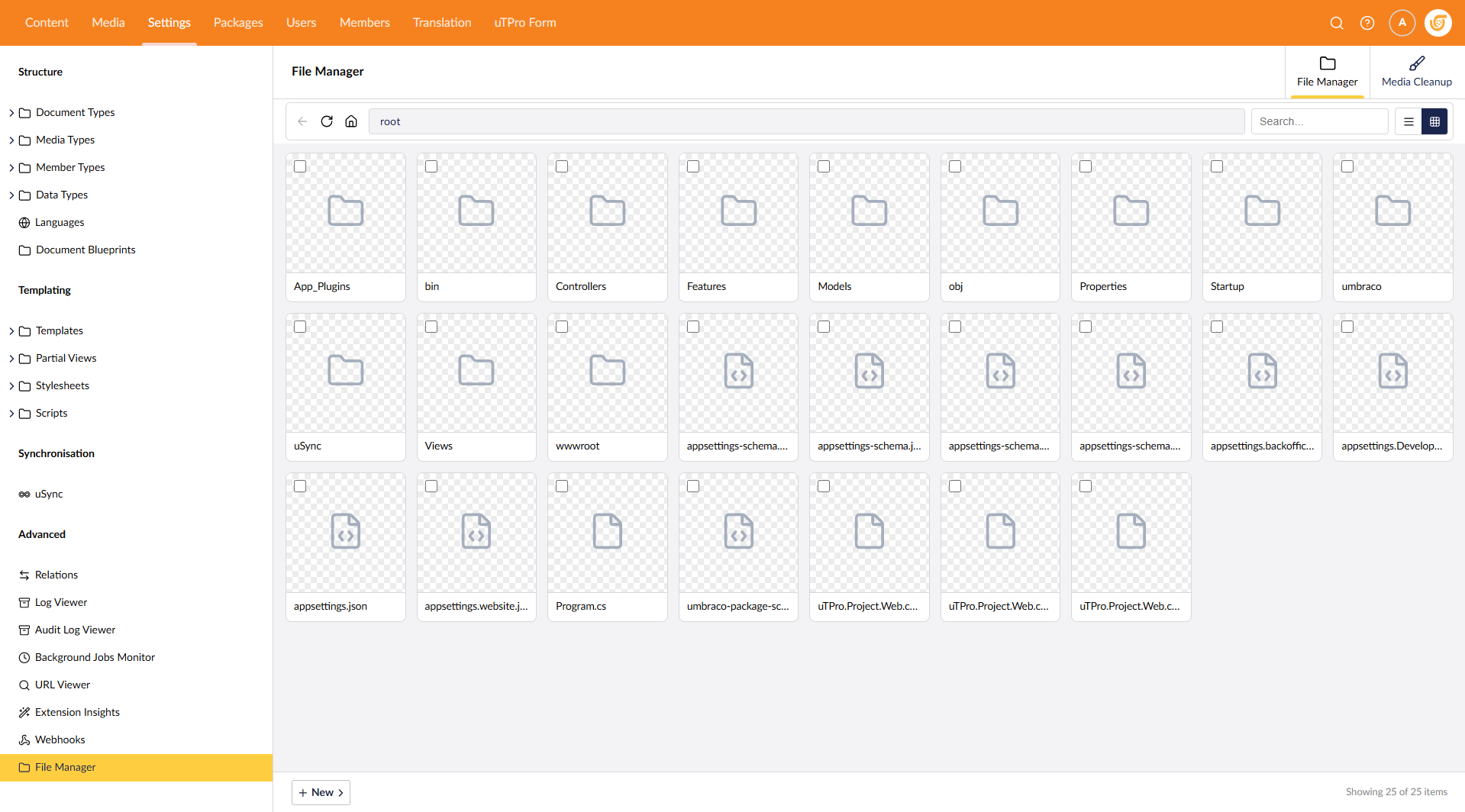Open the Controllers folder
Screen dimensions: 1465x812
[x=607, y=227]
